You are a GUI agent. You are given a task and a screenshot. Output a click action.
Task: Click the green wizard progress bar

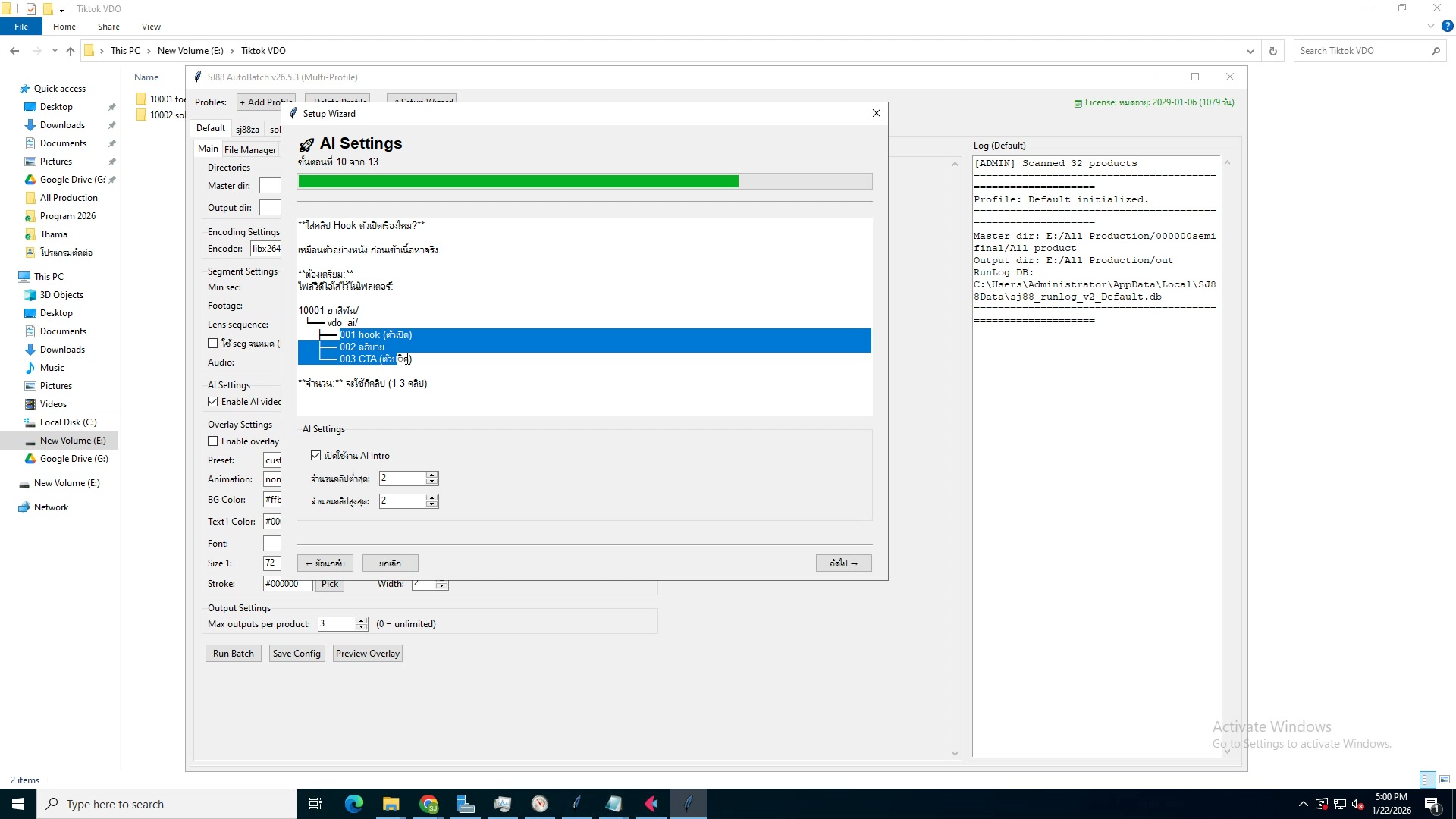click(518, 181)
